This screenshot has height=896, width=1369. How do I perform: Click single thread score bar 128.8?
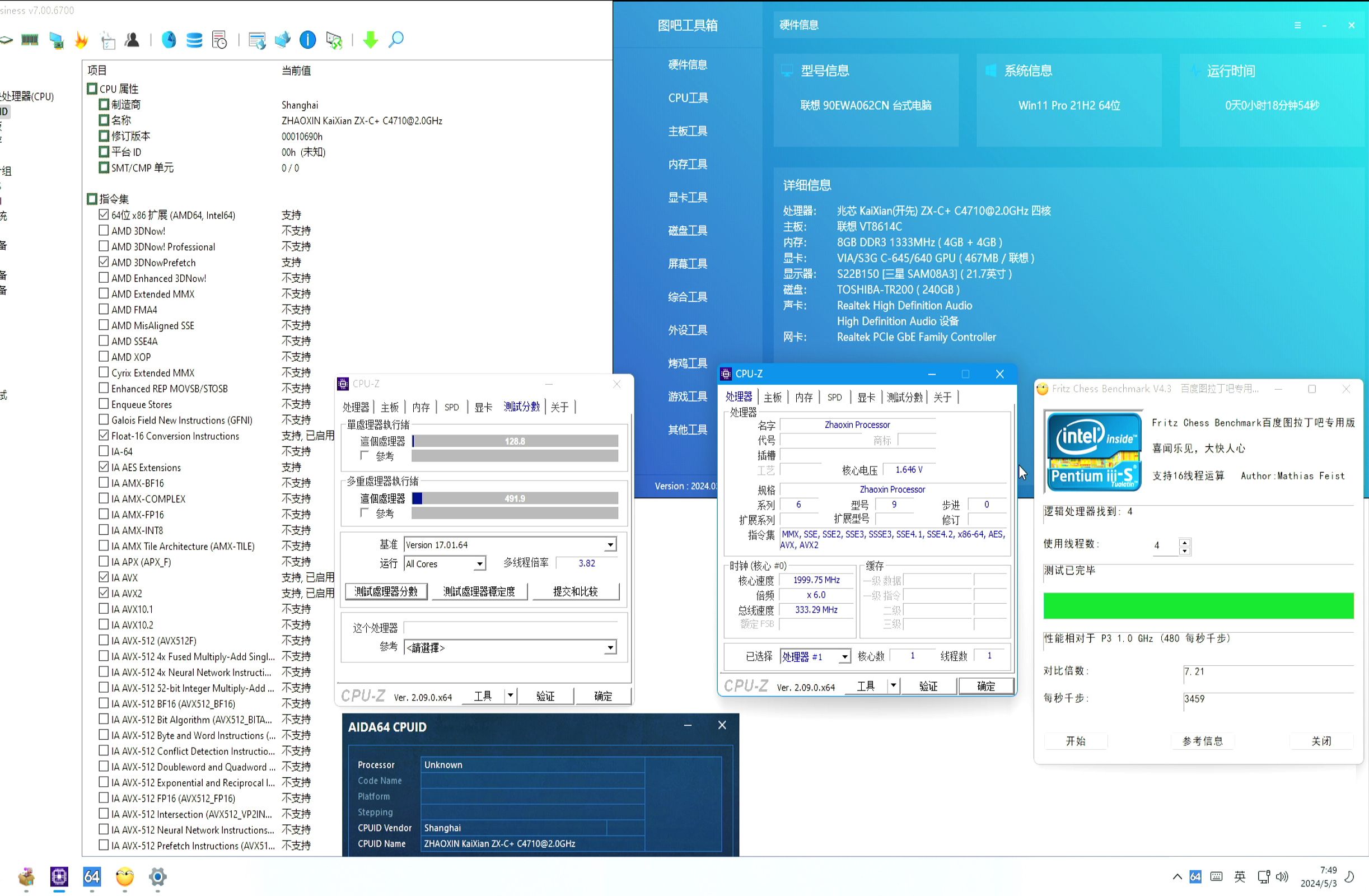click(515, 441)
